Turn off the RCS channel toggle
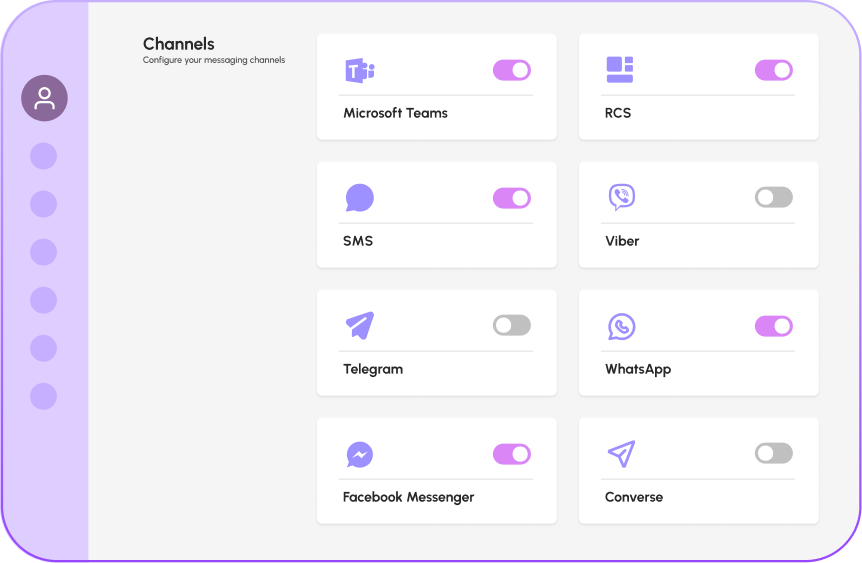Screen dimensions: 862x563 (x=773, y=70)
